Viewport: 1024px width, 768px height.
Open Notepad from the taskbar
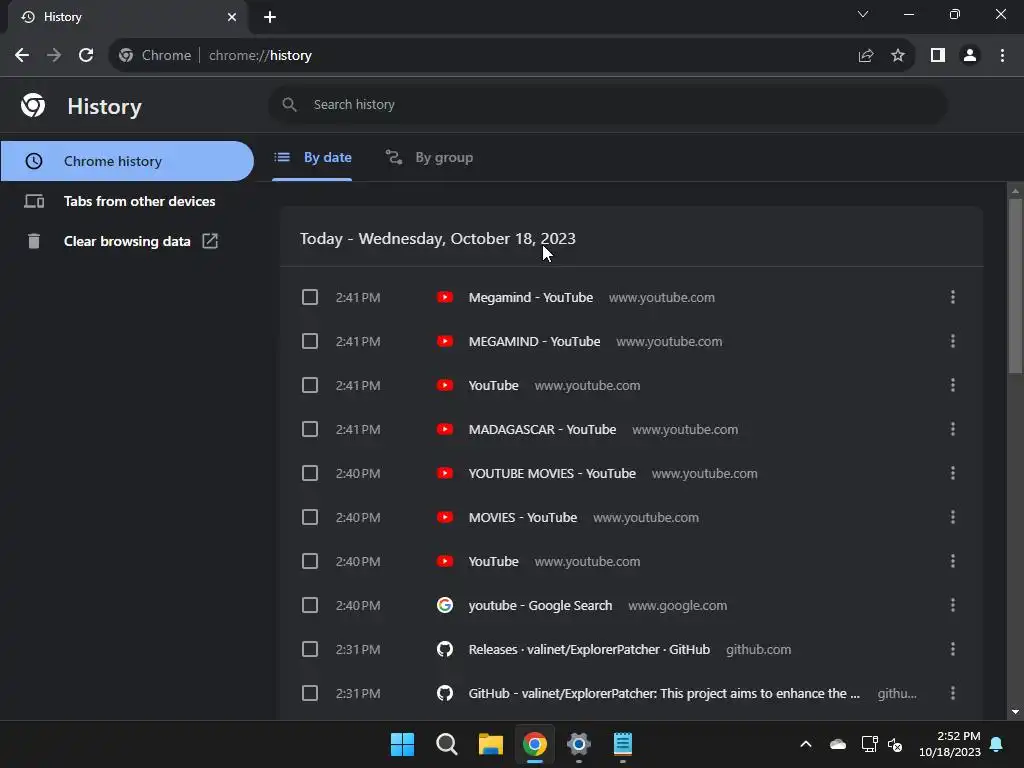coord(623,744)
